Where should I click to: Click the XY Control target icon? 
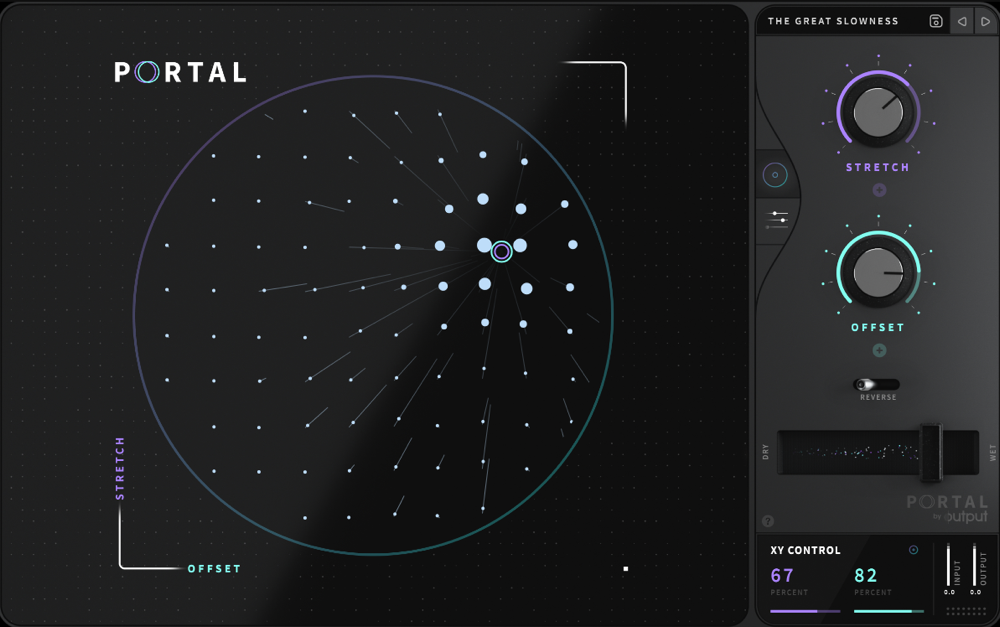(913, 550)
